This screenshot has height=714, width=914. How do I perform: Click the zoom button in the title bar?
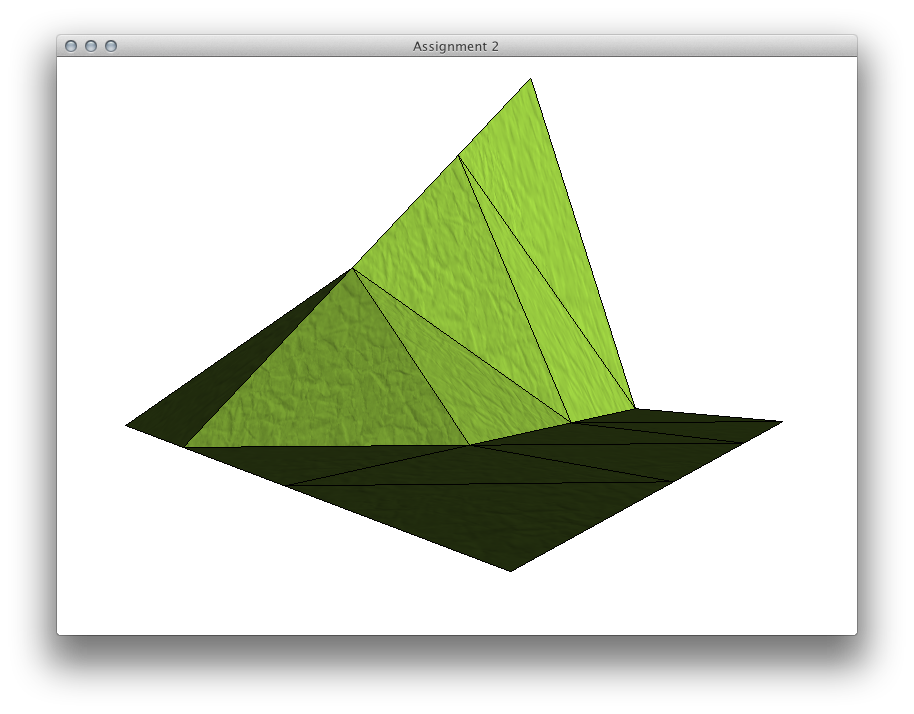click(x=111, y=46)
